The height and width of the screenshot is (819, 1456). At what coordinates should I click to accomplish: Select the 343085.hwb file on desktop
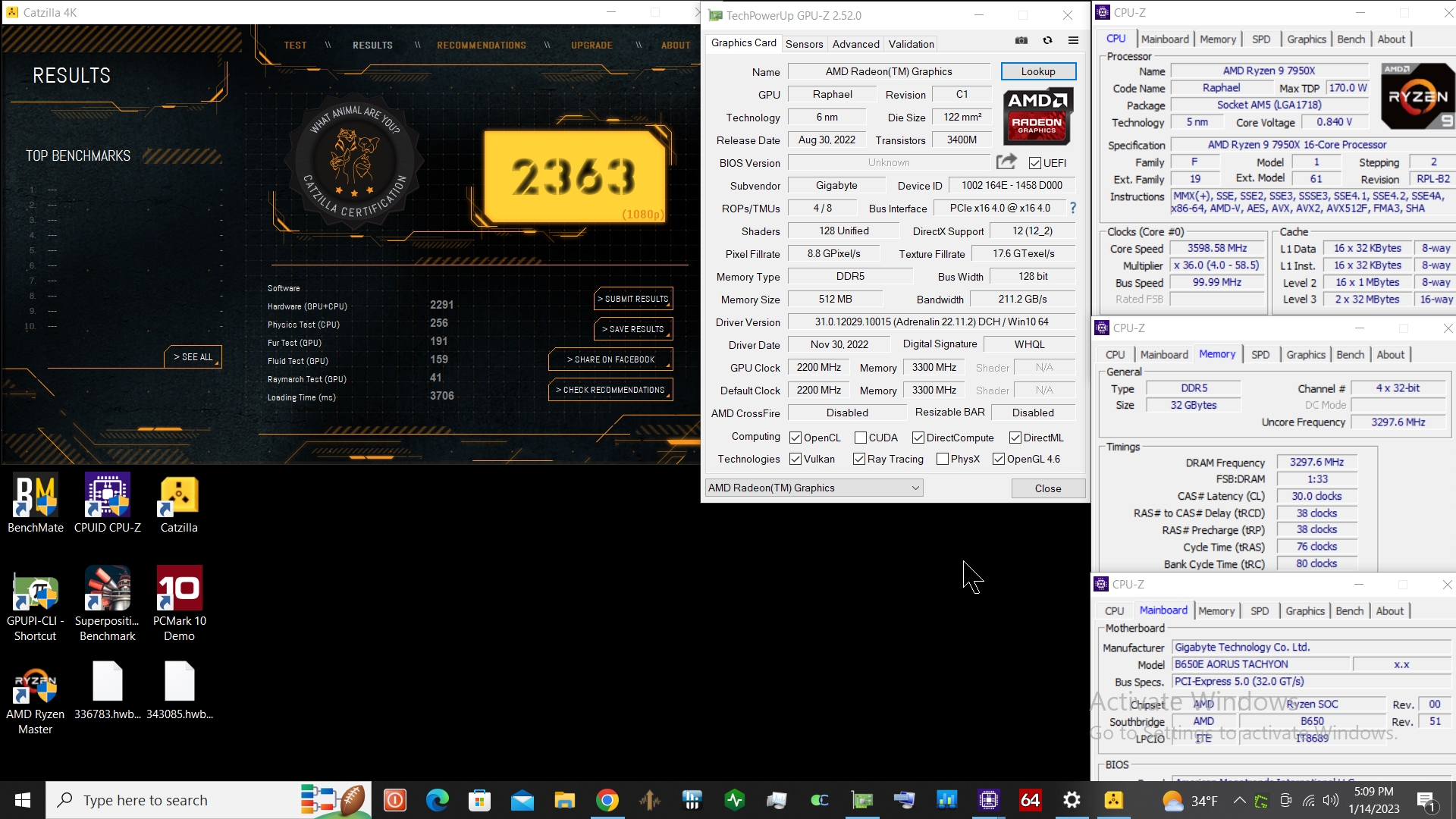180,691
